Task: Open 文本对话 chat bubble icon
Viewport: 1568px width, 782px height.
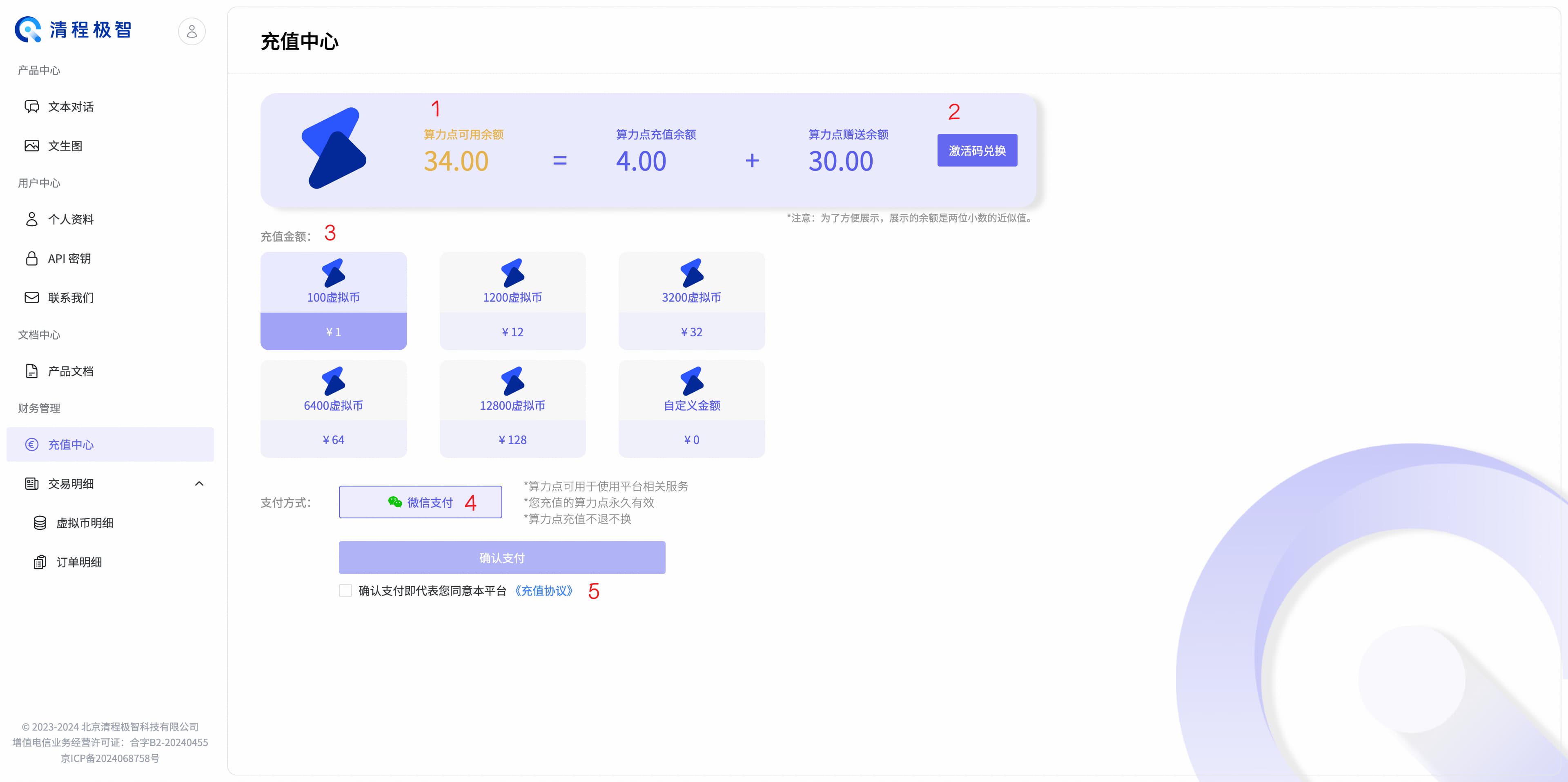Action: [x=32, y=107]
